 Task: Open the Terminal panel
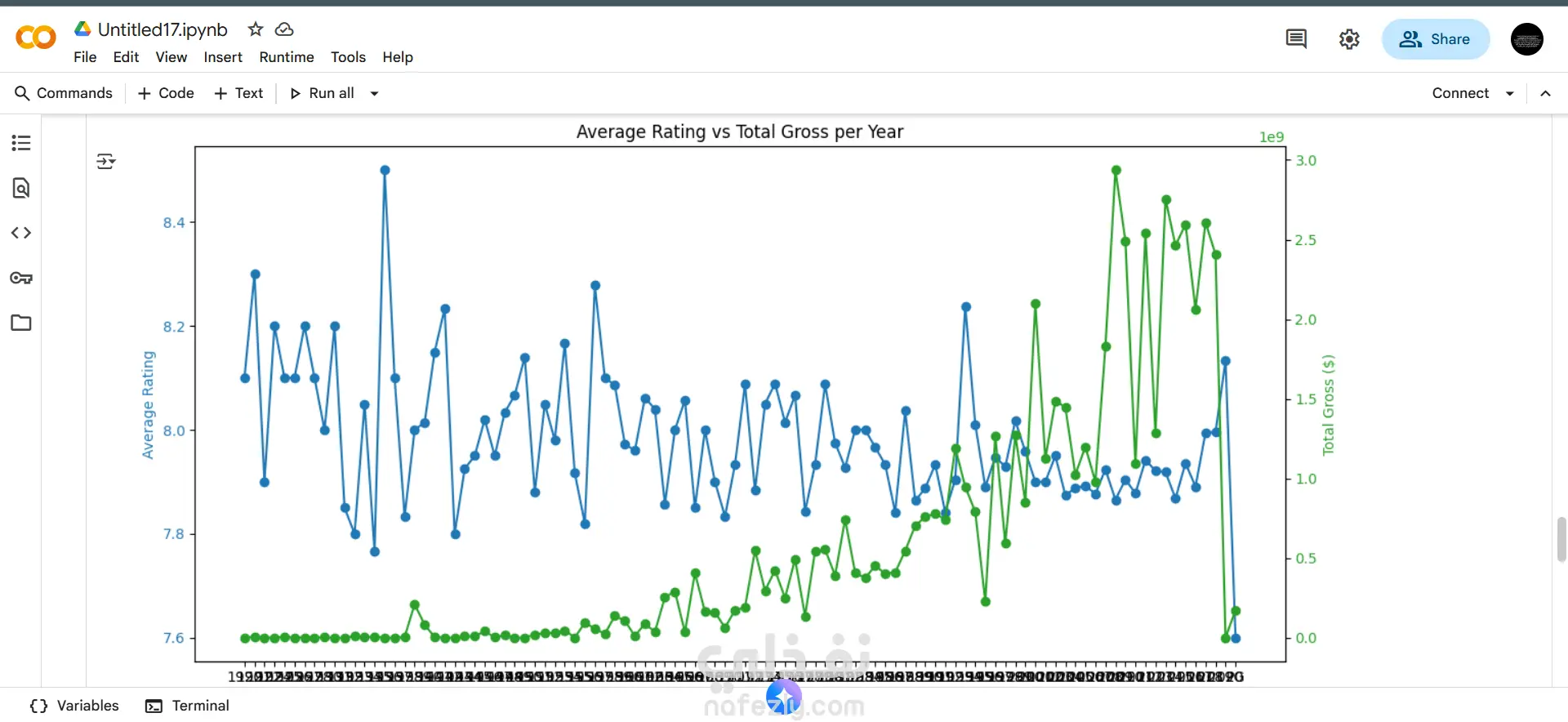click(187, 706)
